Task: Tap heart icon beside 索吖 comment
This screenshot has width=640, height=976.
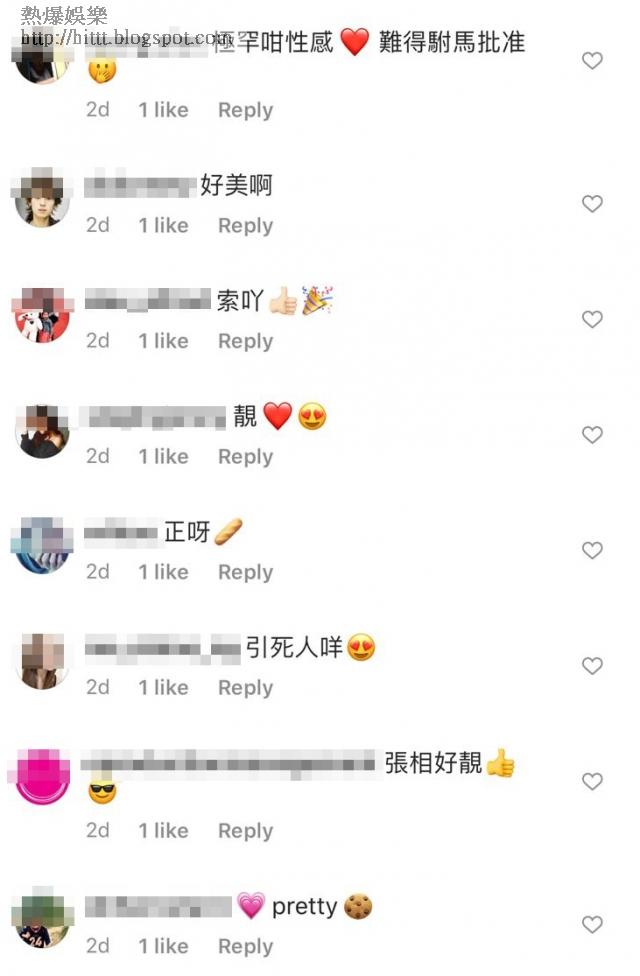Action: 591,319
